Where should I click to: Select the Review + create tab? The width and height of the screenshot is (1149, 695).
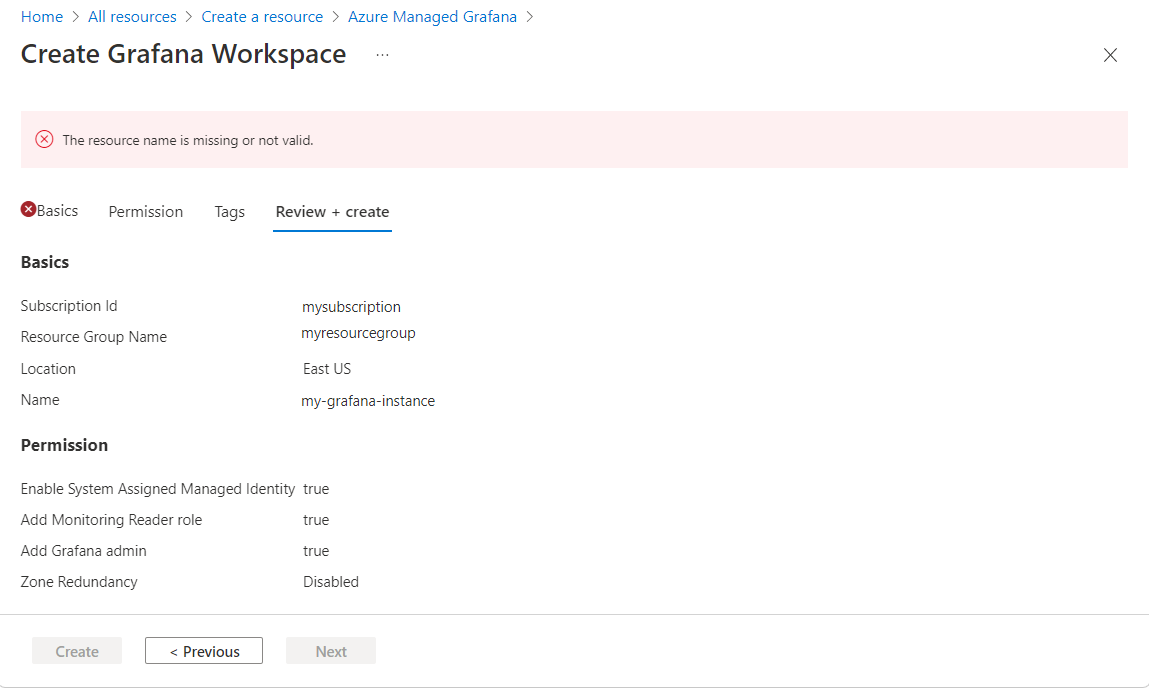332,211
